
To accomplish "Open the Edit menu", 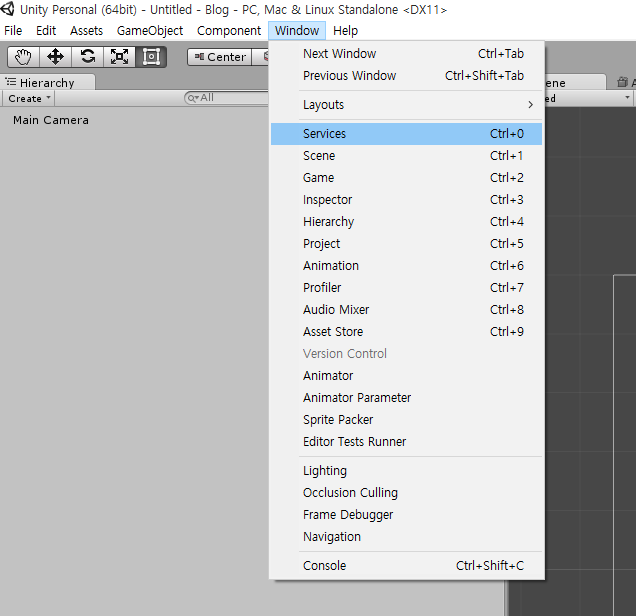I will click(46, 31).
